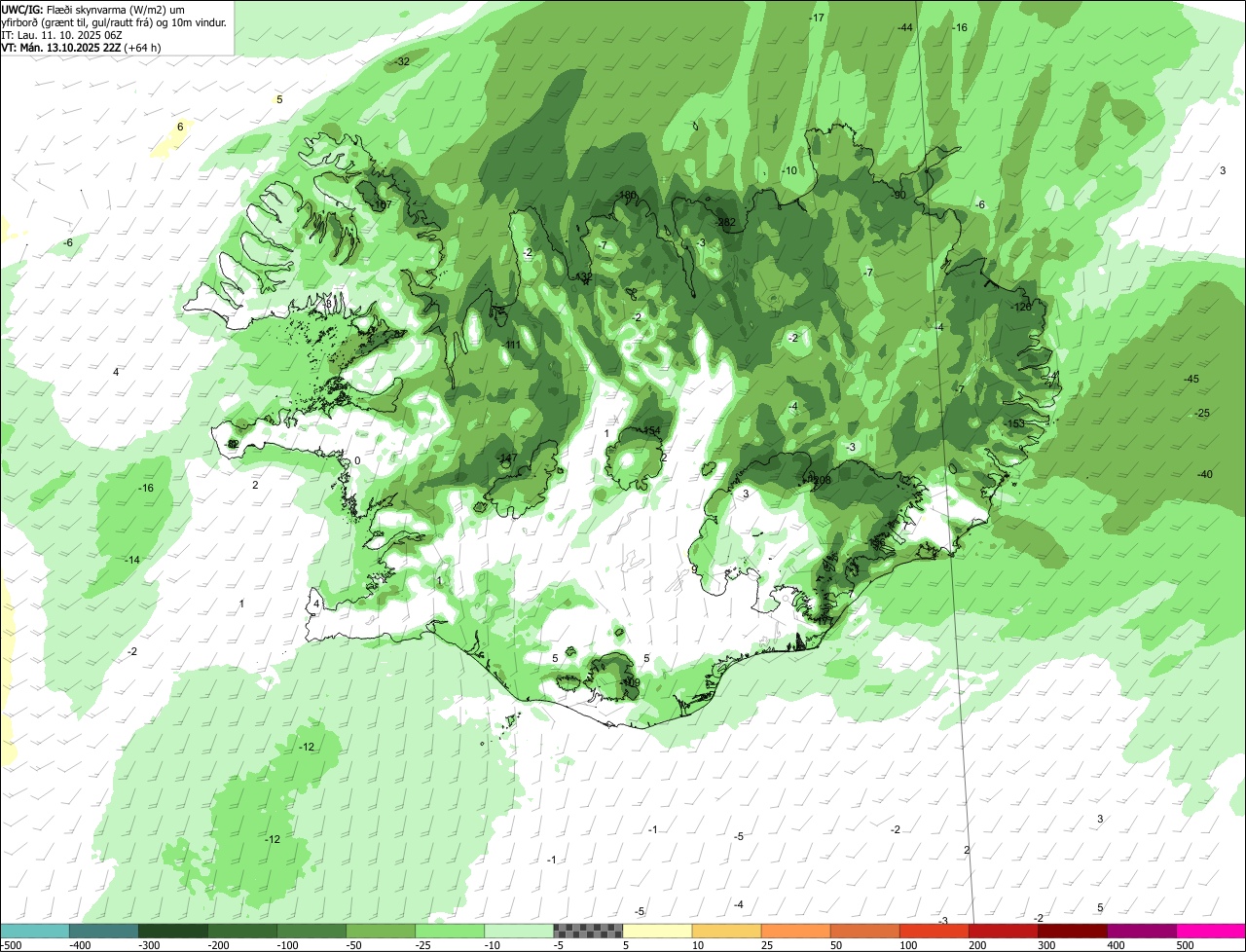Click the 'VT: Mán. 13.10.2025 22Z (+64 h)' line
The width and height of the screenshot is (1246, 952).
click(81, 47)
